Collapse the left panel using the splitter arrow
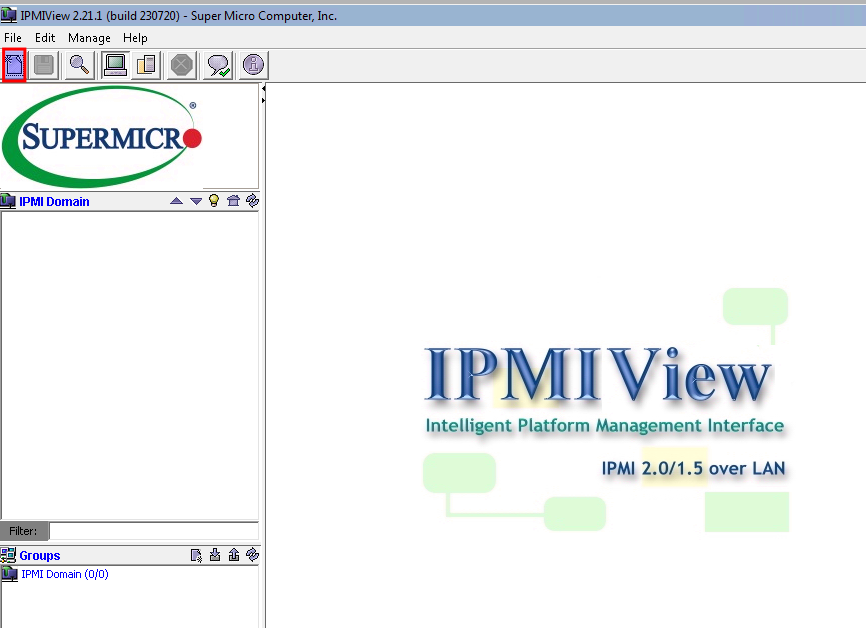The image size is (866, 628). click(263, 88)
